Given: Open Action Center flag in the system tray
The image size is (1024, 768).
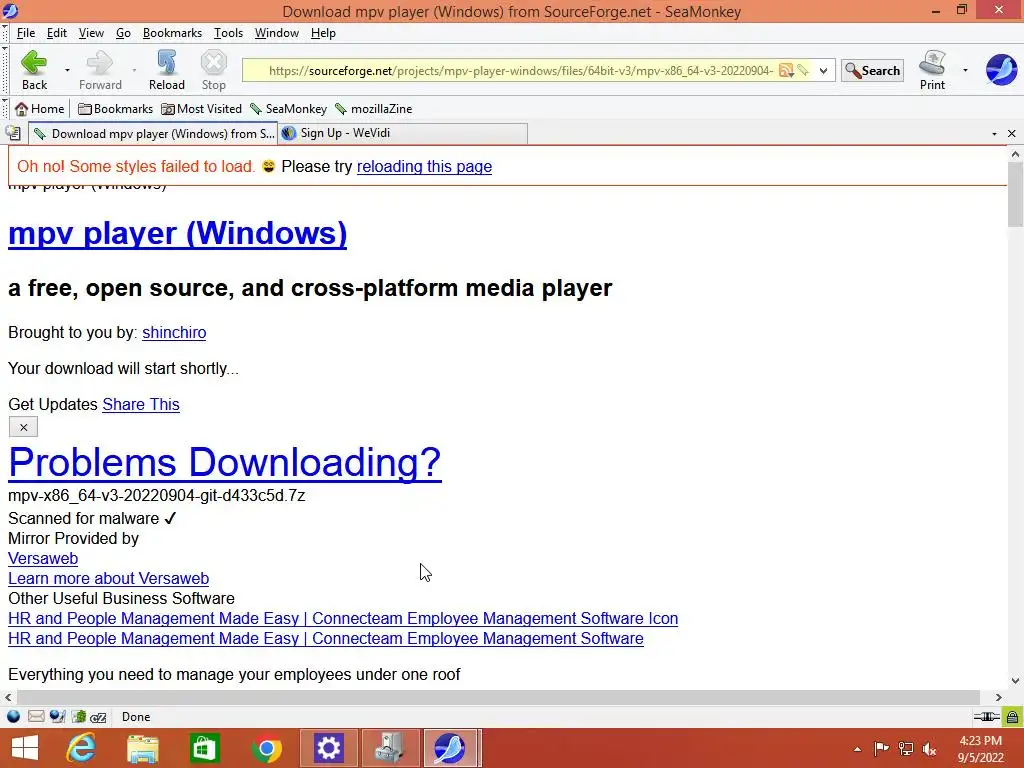Looking at the screenshot, I should click(881, 749).
